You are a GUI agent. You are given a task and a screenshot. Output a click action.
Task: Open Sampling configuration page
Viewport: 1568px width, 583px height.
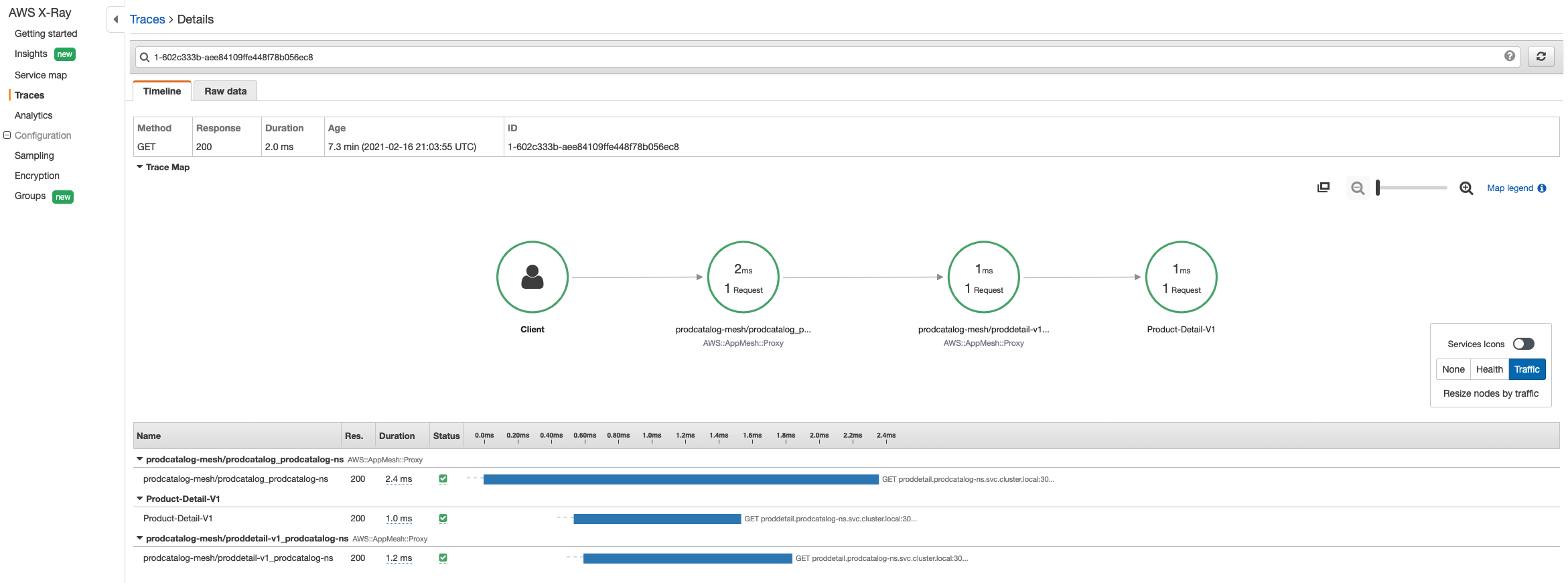pos(34,155)
